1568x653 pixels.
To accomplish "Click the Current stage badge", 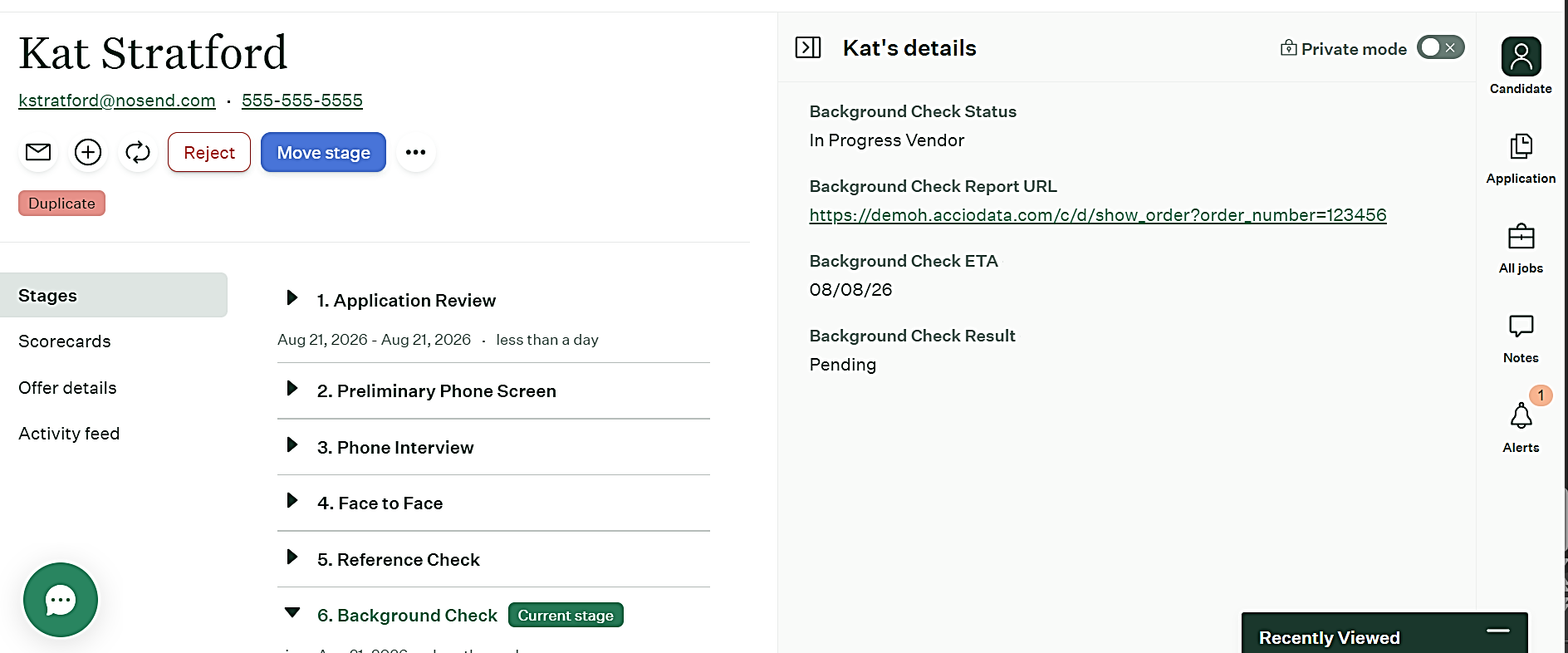I will coord(566,615).
